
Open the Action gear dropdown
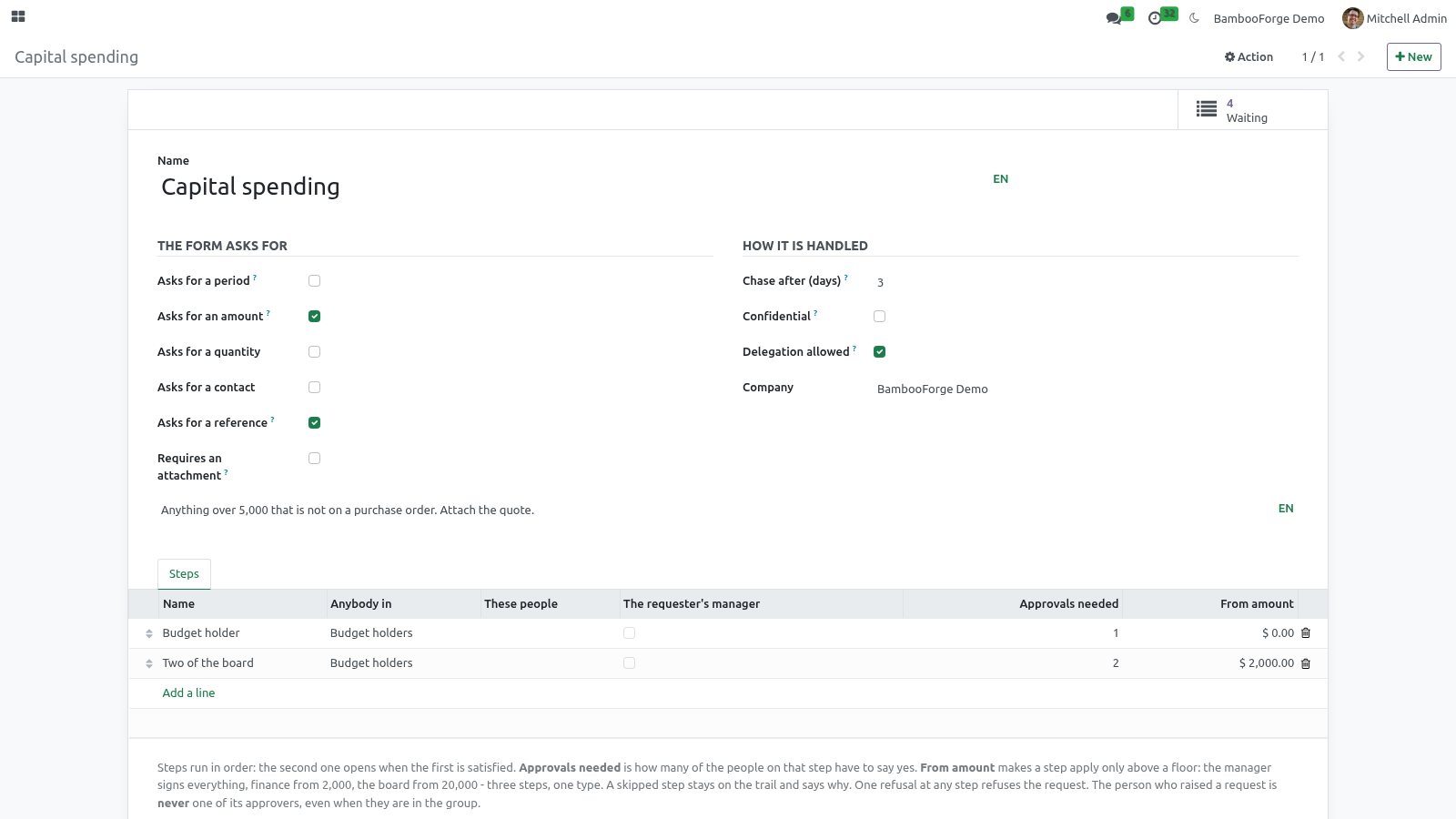pos(1249,56)
